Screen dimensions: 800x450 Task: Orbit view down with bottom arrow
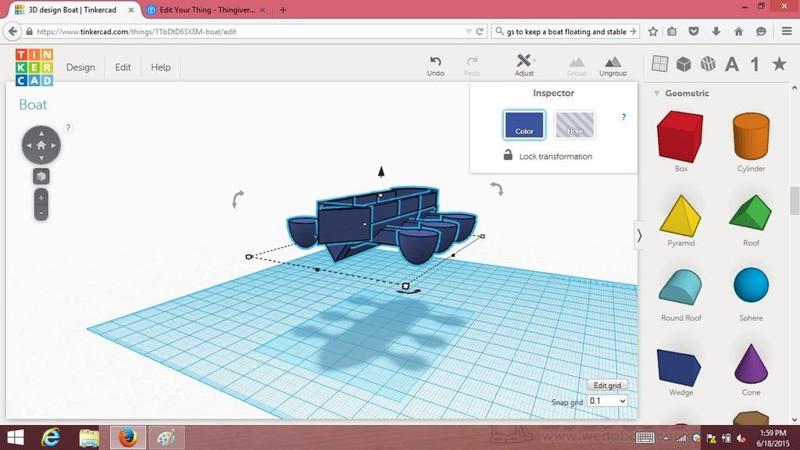point(41,158)
